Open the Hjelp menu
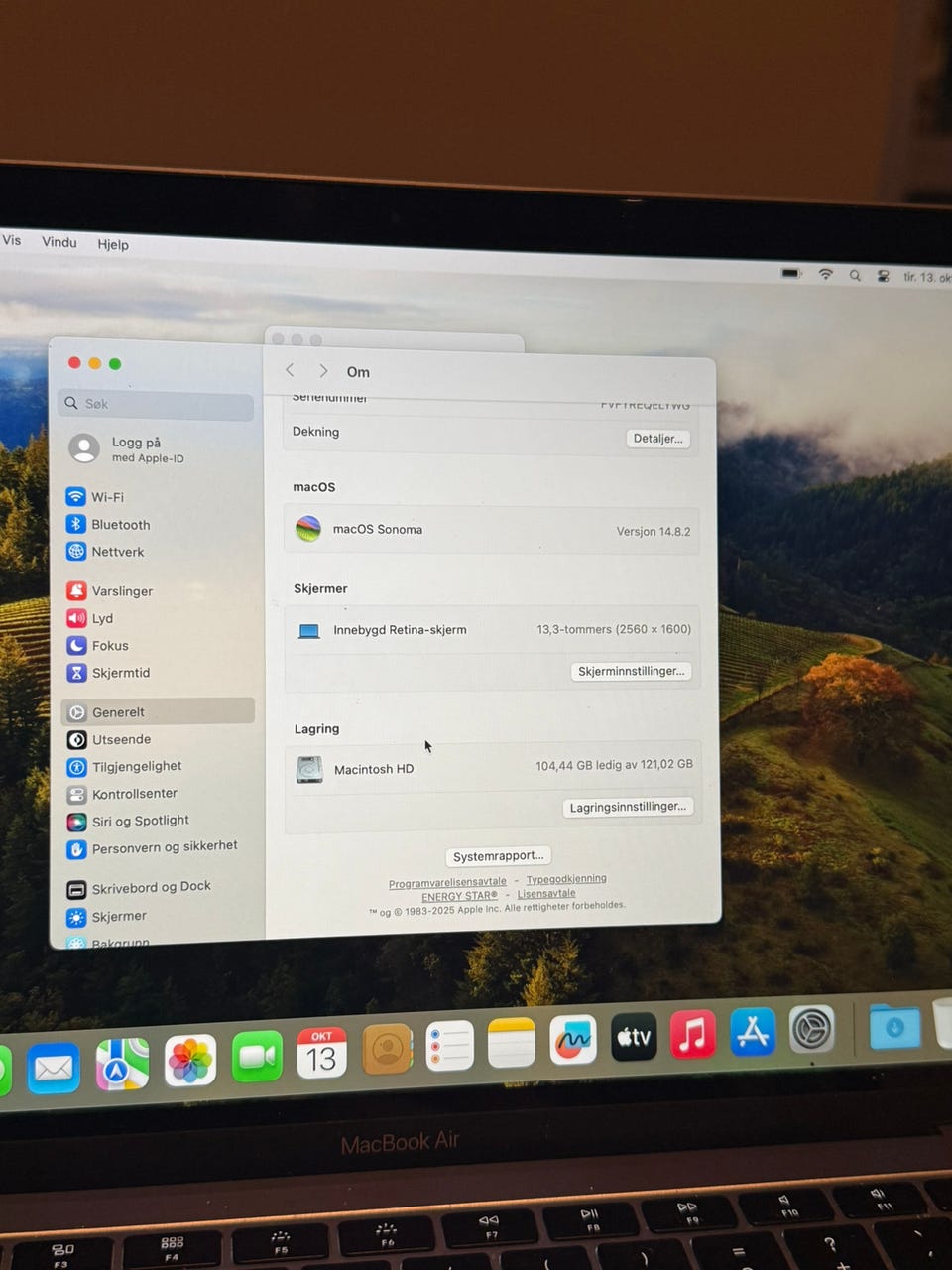The width and height of the screenshot is (952, 1270). click(x=113, y=244)
